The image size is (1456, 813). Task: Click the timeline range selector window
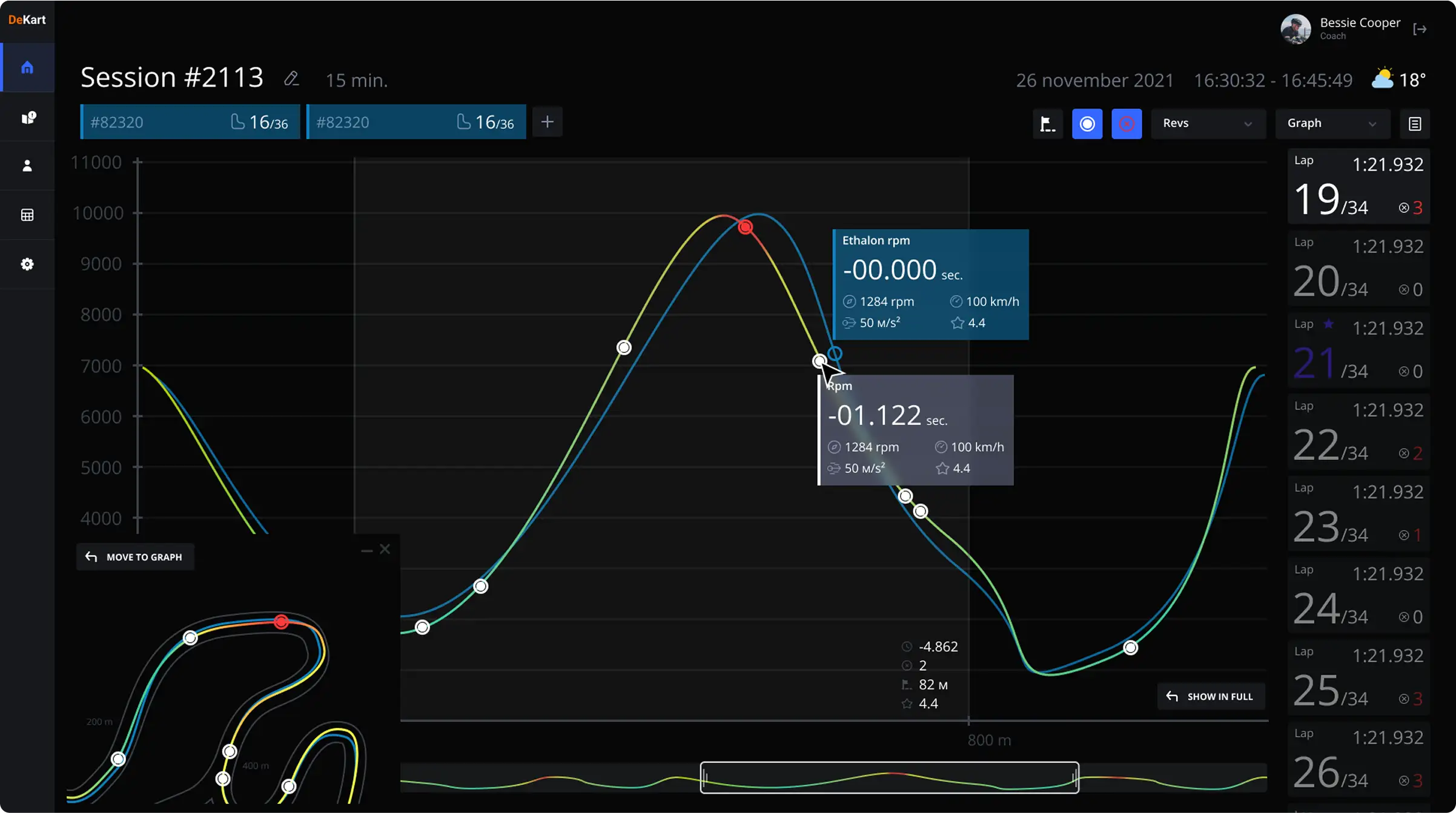(x=889, y=777)
